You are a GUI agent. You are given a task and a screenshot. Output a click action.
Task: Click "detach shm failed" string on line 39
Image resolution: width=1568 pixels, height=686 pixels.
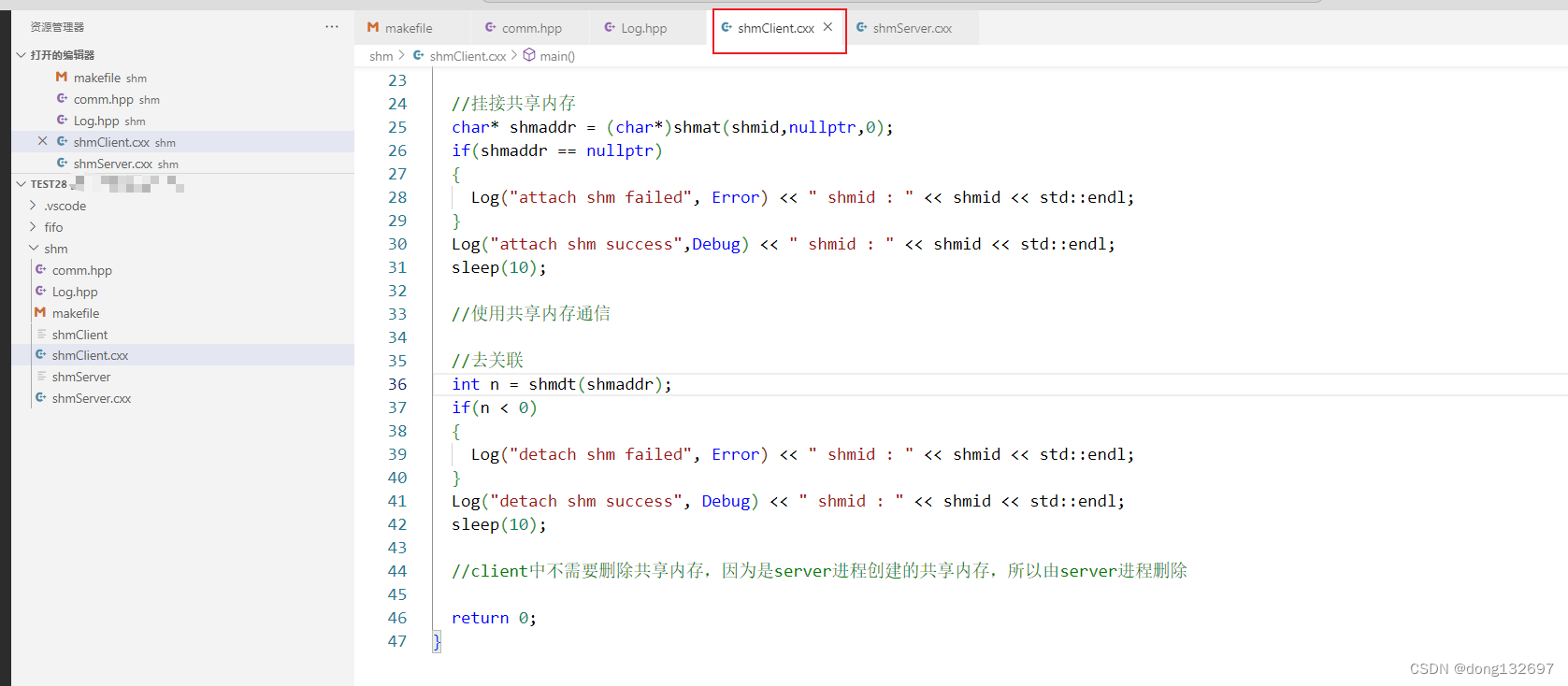(x=605, y=454)
